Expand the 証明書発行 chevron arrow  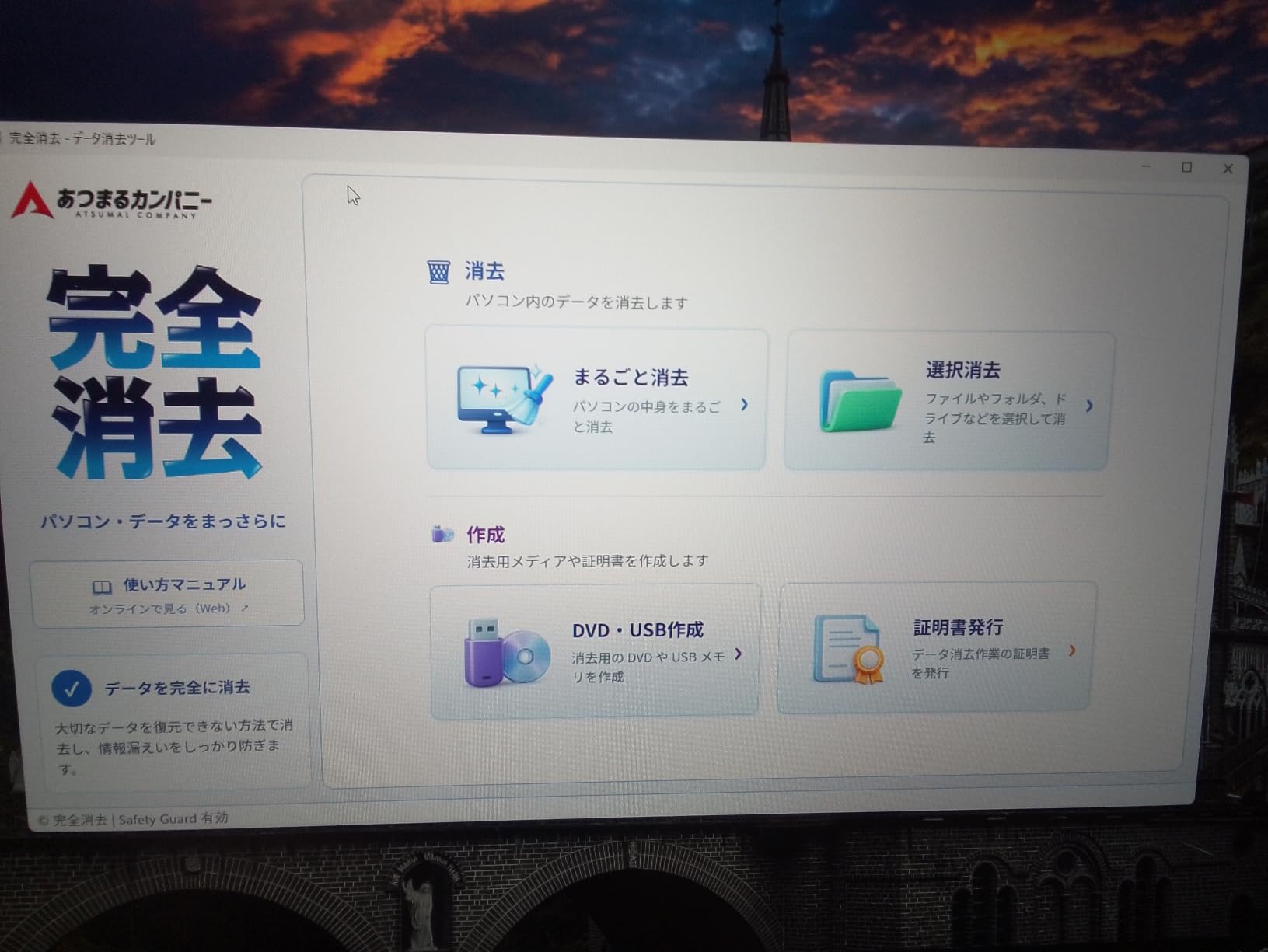point(1072,651)
